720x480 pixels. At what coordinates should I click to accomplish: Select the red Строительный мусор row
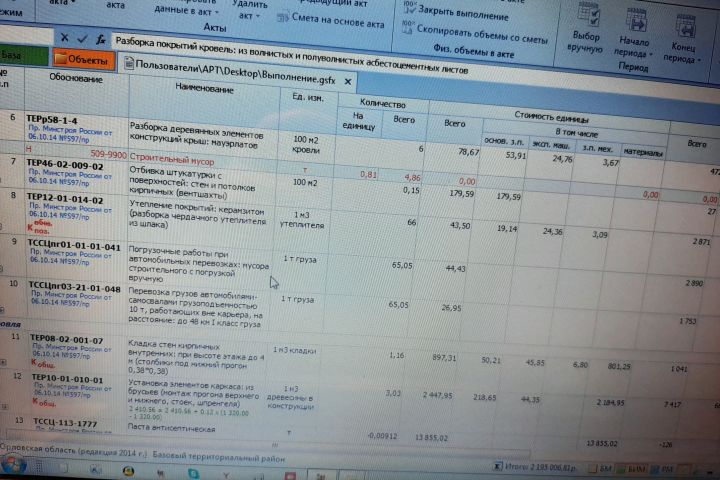point(172,161)
